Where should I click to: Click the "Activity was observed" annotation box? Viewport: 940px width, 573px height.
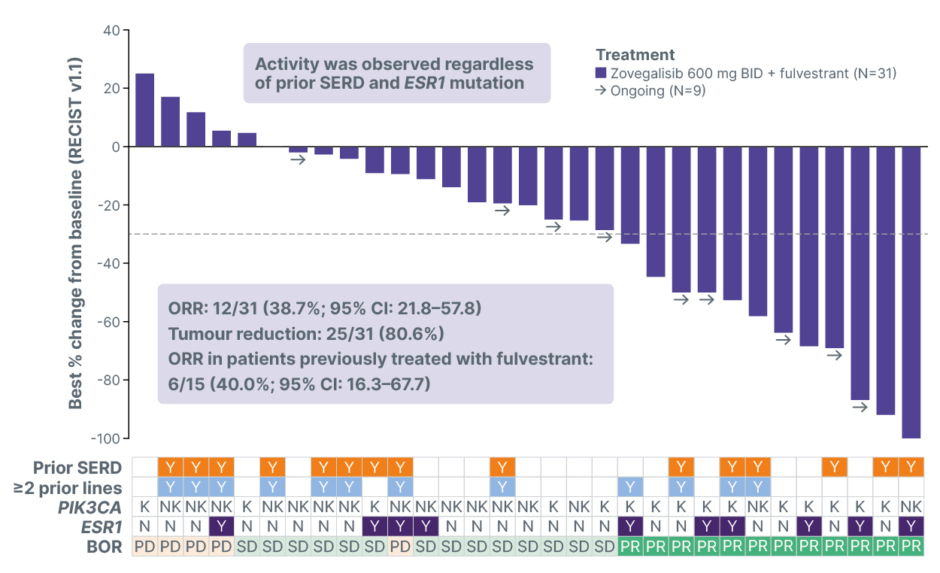tap(397, 73)
